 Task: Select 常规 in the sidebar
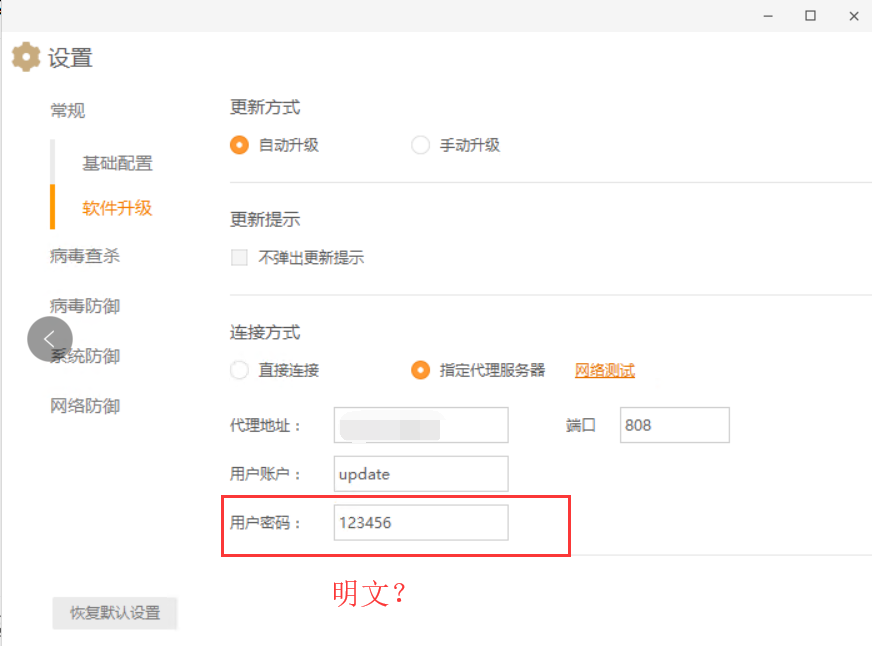[67, 110]
